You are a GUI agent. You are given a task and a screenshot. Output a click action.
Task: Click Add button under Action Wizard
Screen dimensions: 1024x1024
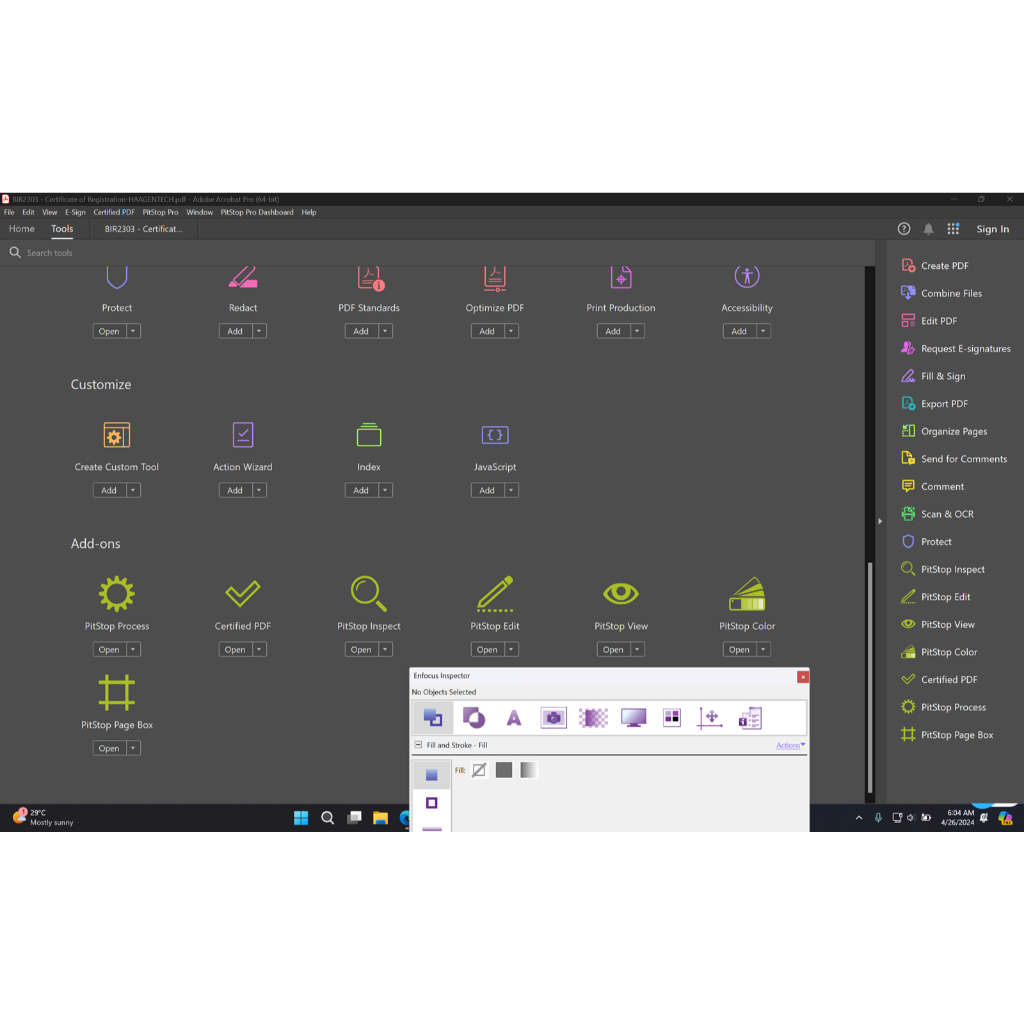[235, 490]
